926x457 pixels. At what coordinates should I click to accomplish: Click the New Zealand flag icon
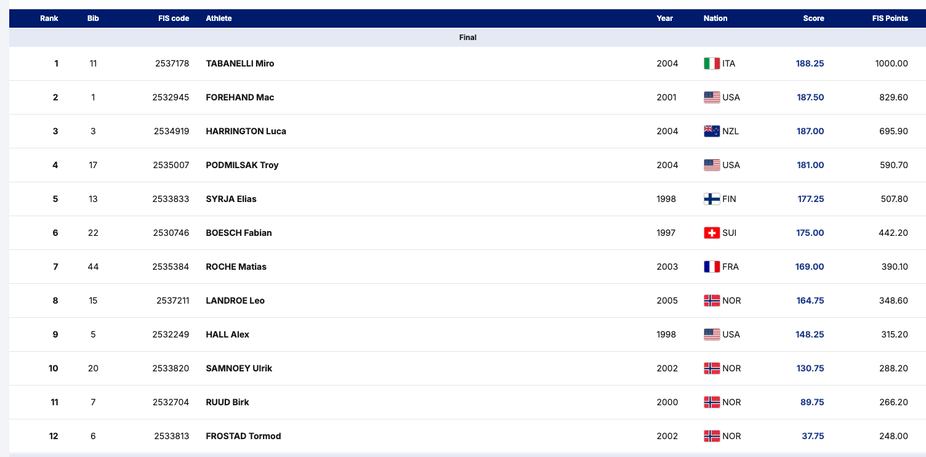click(712, 131)
